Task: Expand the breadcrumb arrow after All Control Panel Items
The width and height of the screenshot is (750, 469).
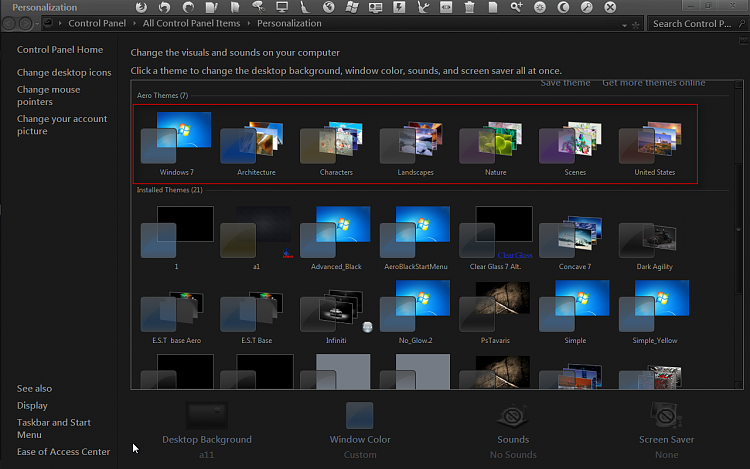Action: coord(249,23)
